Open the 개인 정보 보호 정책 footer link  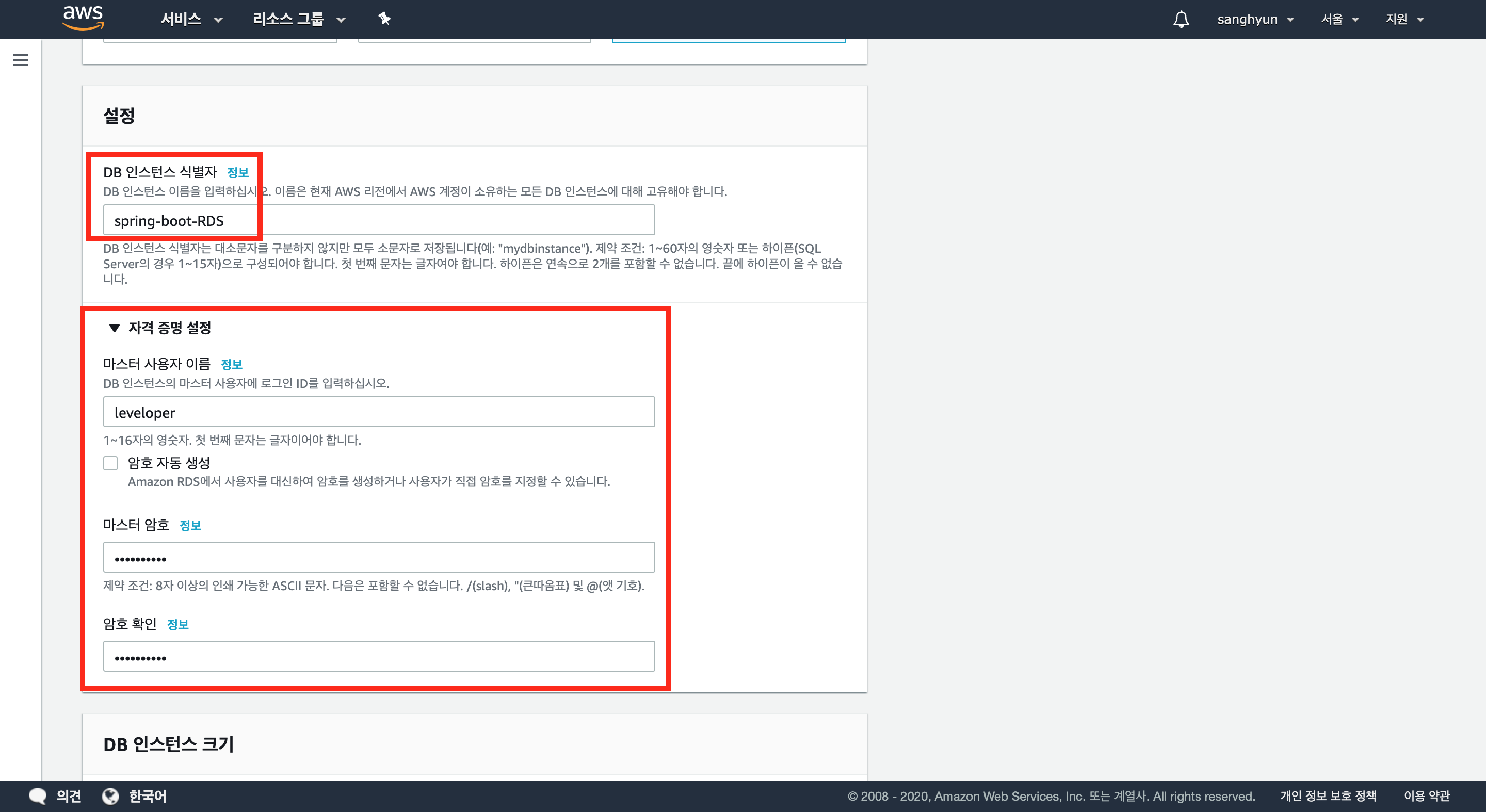(1328, 796)
